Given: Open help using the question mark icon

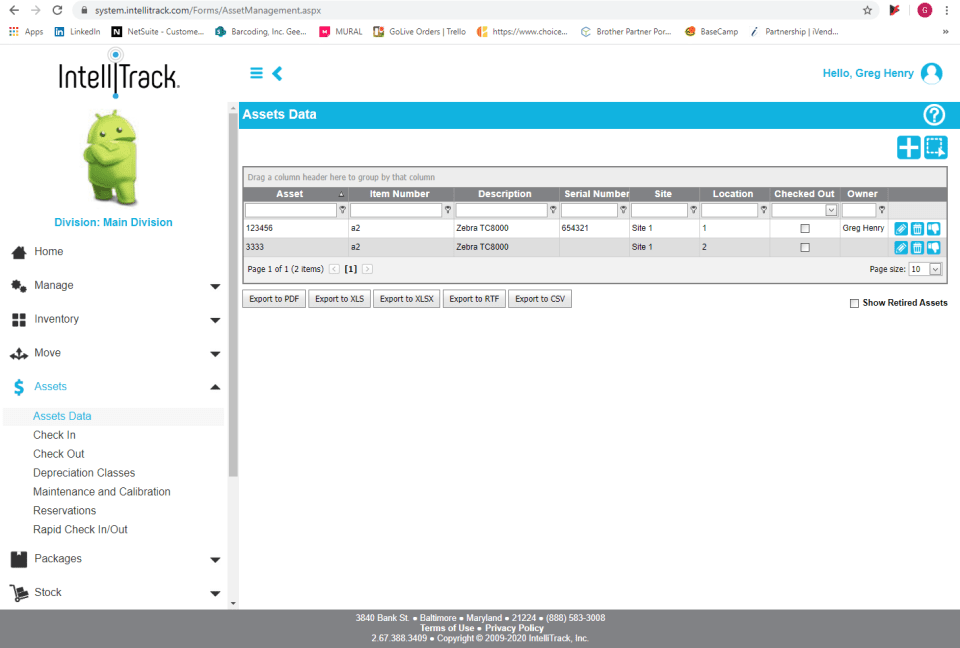Looking at the screenshot, I should pyautogui.click(x=934, y=115).
